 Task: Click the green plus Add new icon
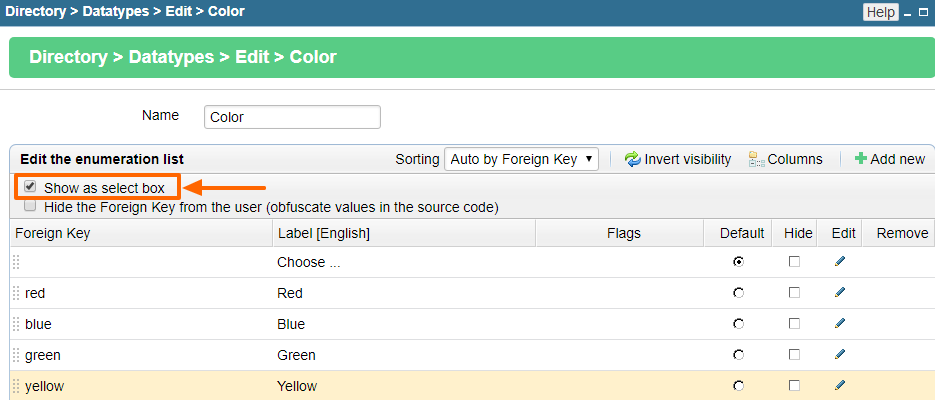point(860,159)
